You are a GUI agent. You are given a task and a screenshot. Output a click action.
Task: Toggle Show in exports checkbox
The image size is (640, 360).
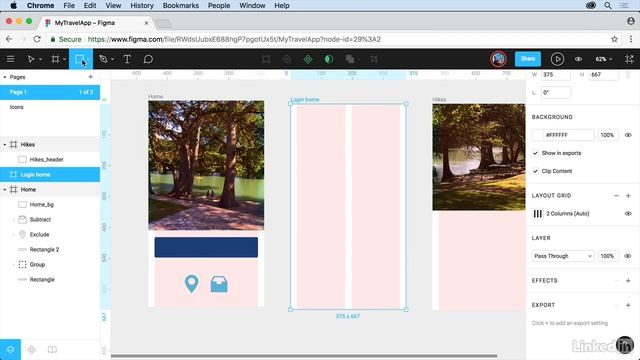click(536, 153)
